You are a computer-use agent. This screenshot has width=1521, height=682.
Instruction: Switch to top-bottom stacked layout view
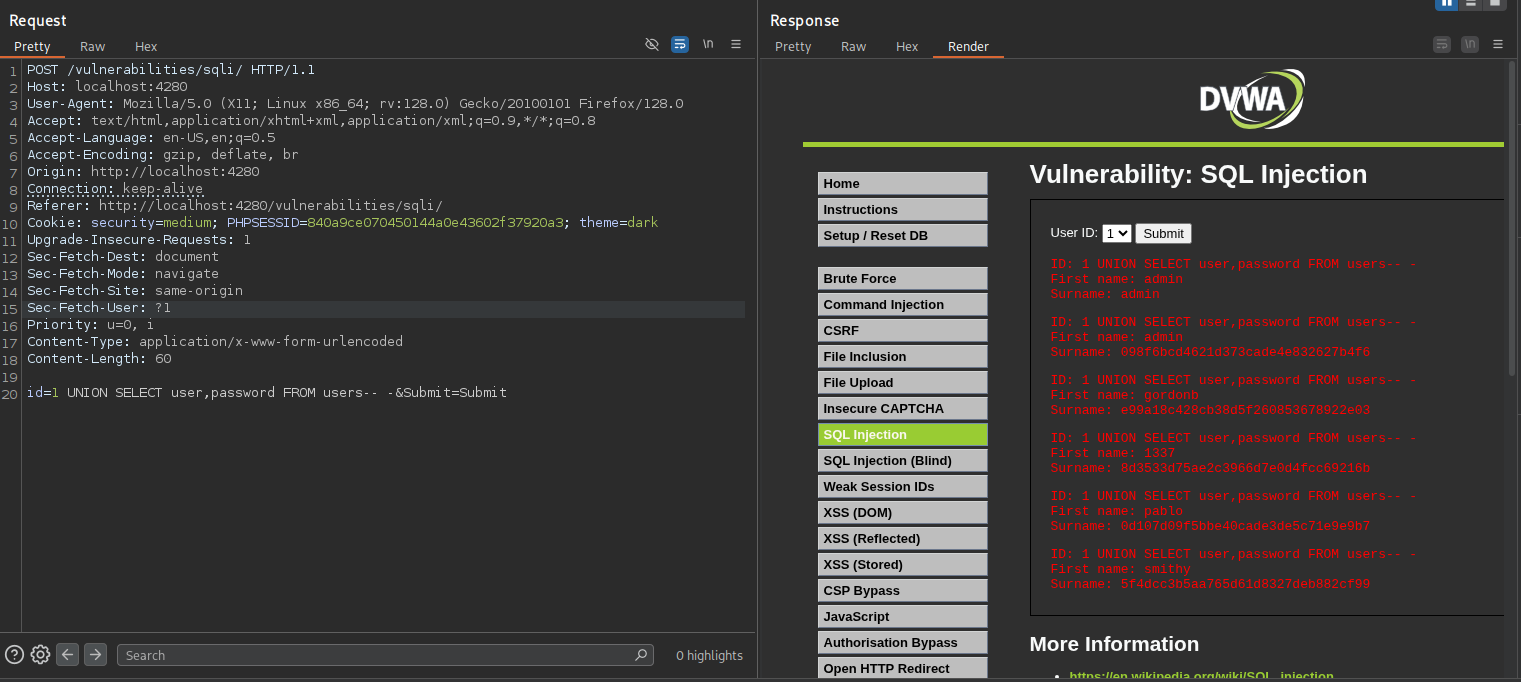1470,4
